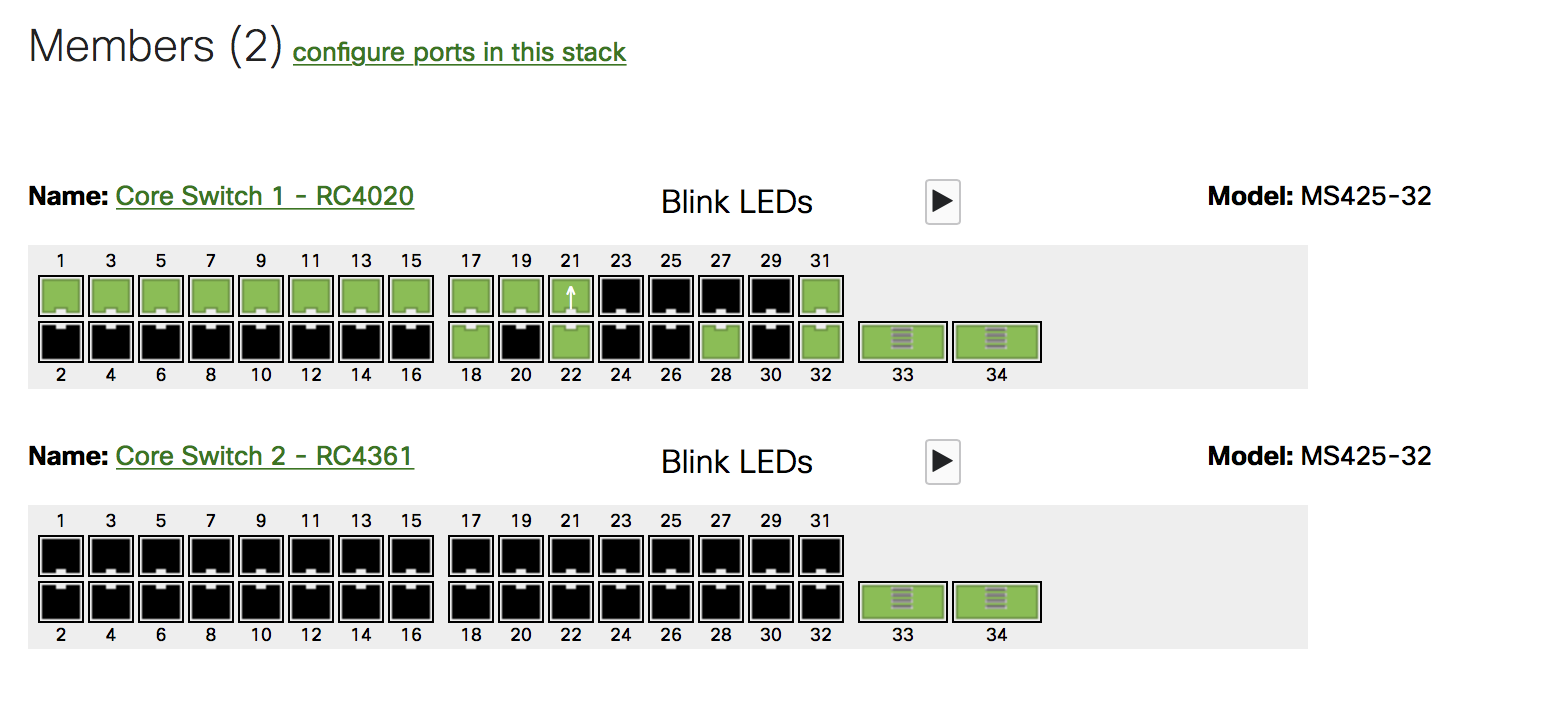Select port 10 on Core Switch 1

pos(260,341)
